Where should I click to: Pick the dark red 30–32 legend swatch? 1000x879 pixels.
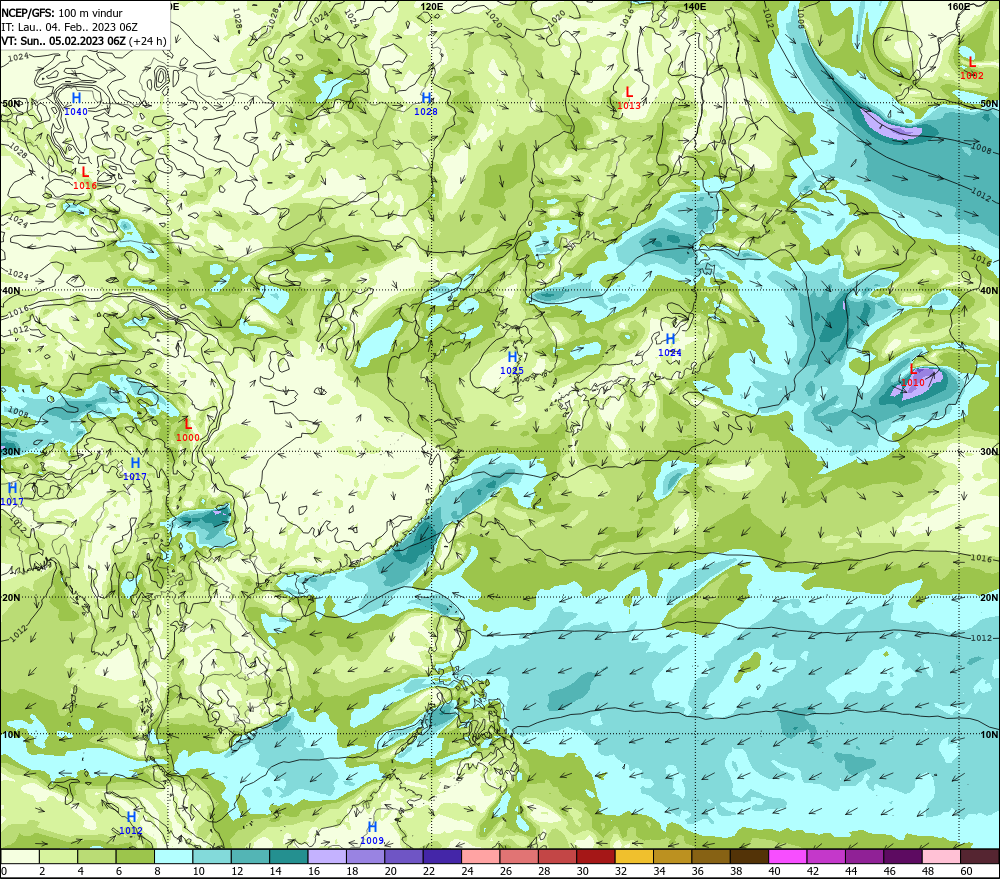(596, 856)
